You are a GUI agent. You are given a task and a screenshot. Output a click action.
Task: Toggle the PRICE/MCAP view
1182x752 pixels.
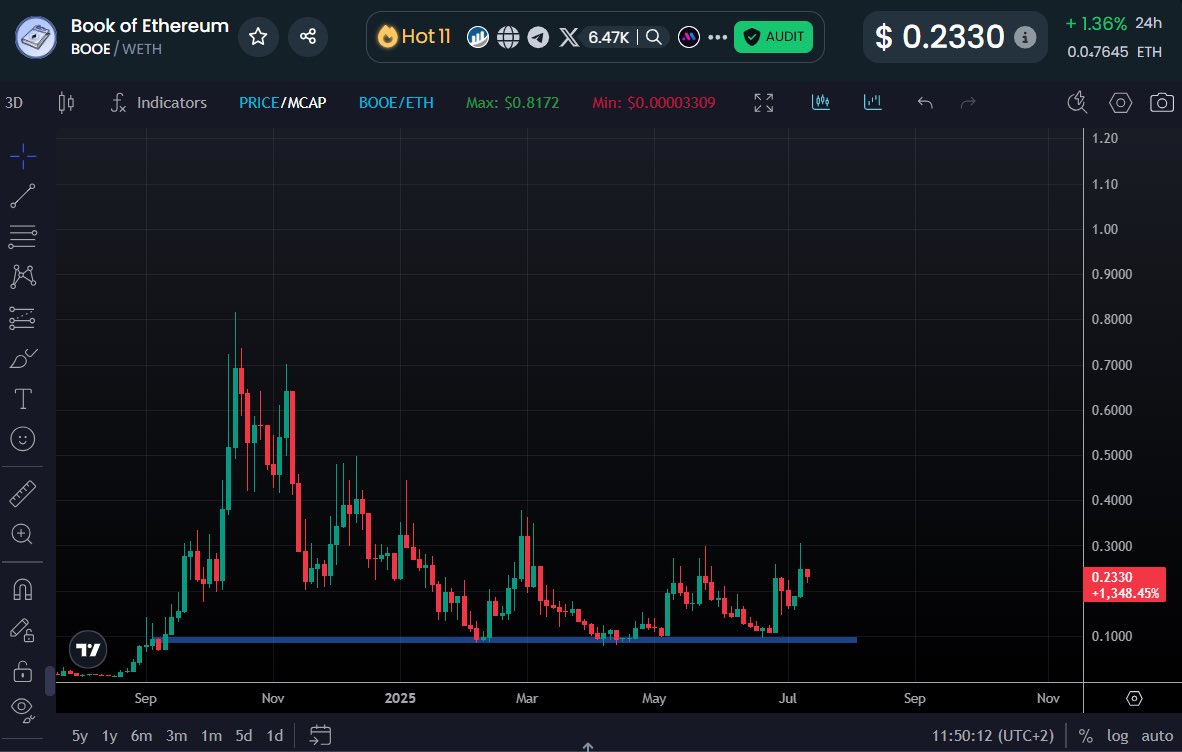[x=283, y=102]
